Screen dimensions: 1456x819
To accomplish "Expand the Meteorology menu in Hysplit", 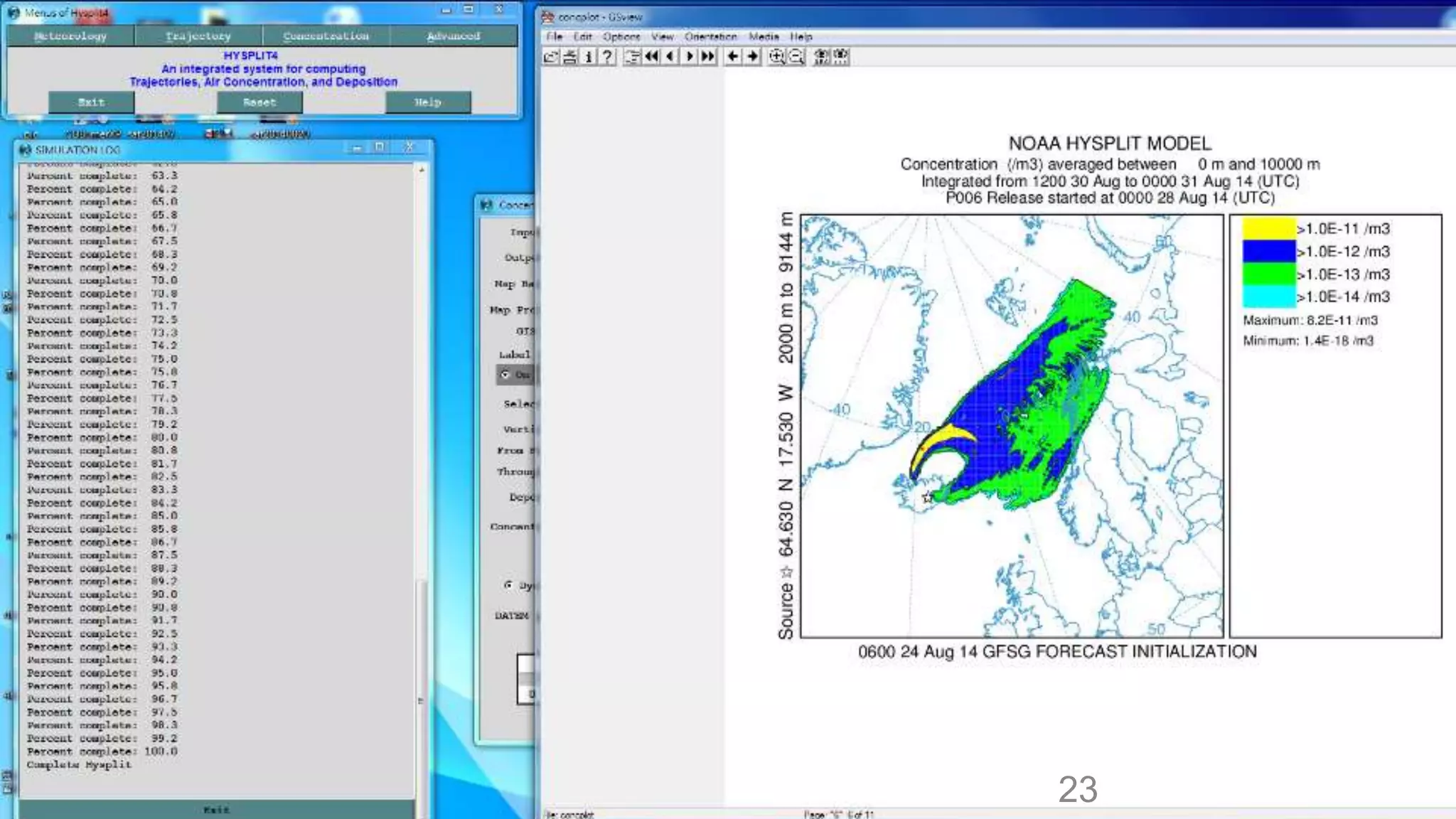I will [70, 36].
